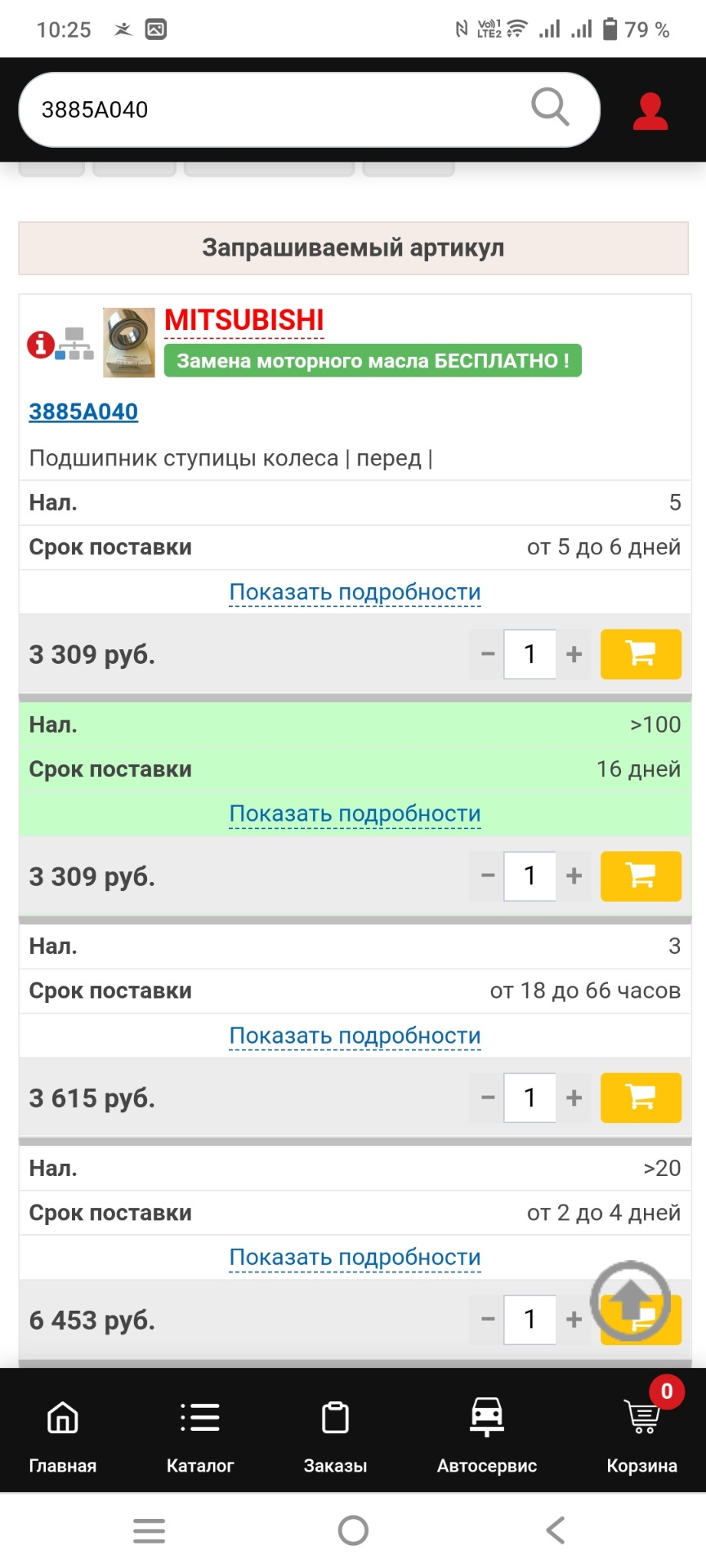Screen dimensions: 706x1568
Task: Click the red info icon near the product
Action: 39,343
